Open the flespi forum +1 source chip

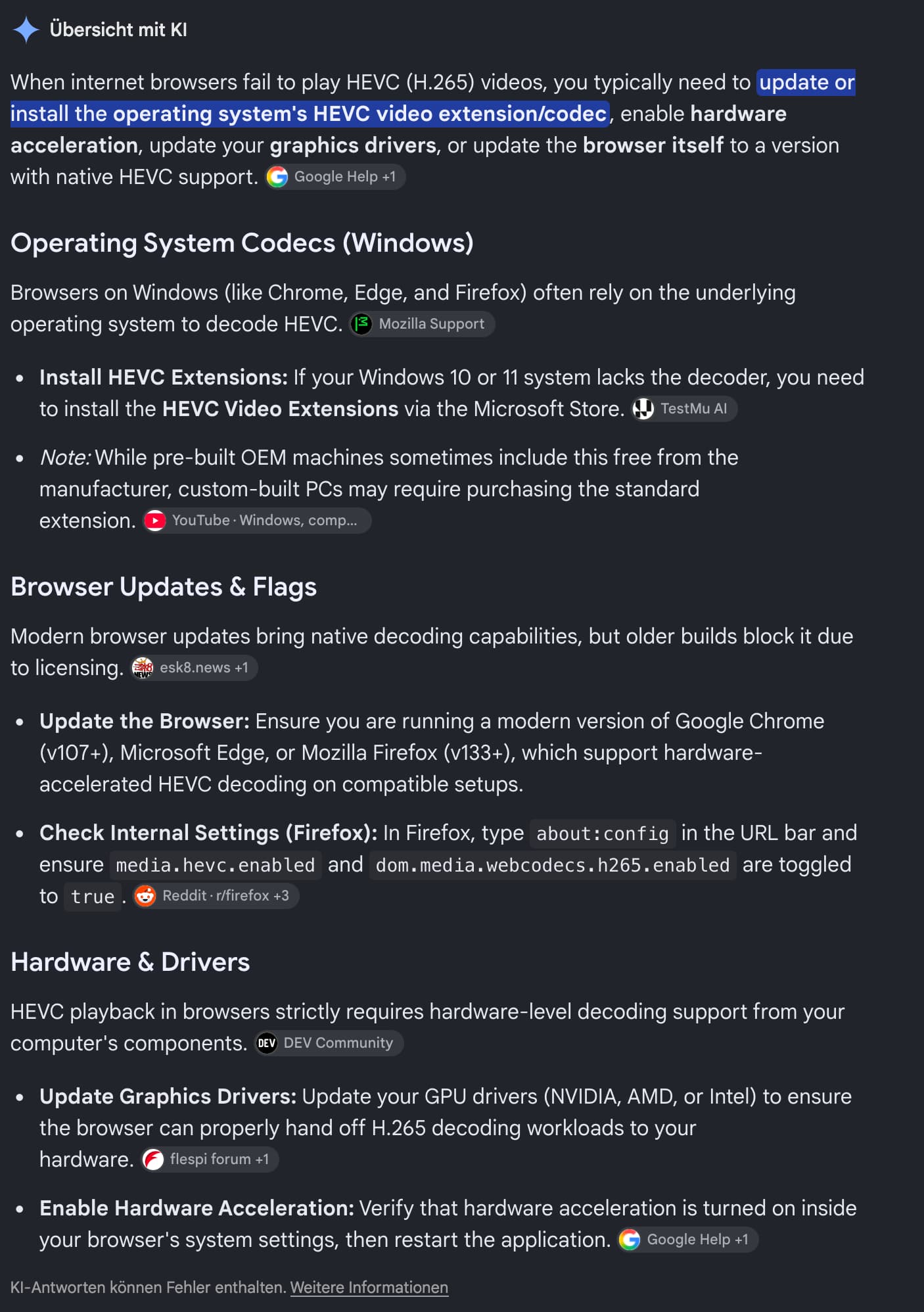coord(210,1160)
